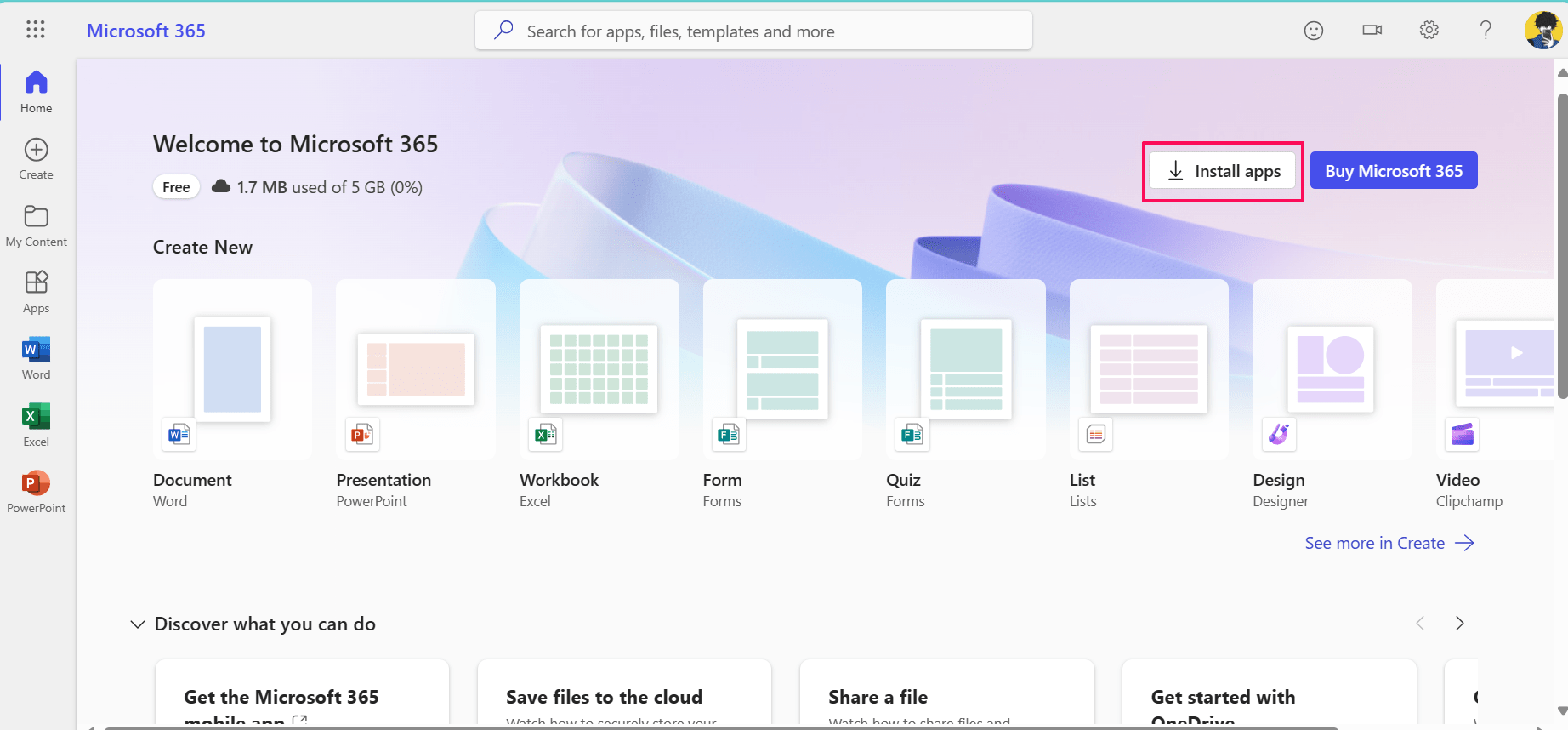Click the Word icon on Document card
Image resolution: width=1568 pixels, height=730 pixels.
pos(179,435)
